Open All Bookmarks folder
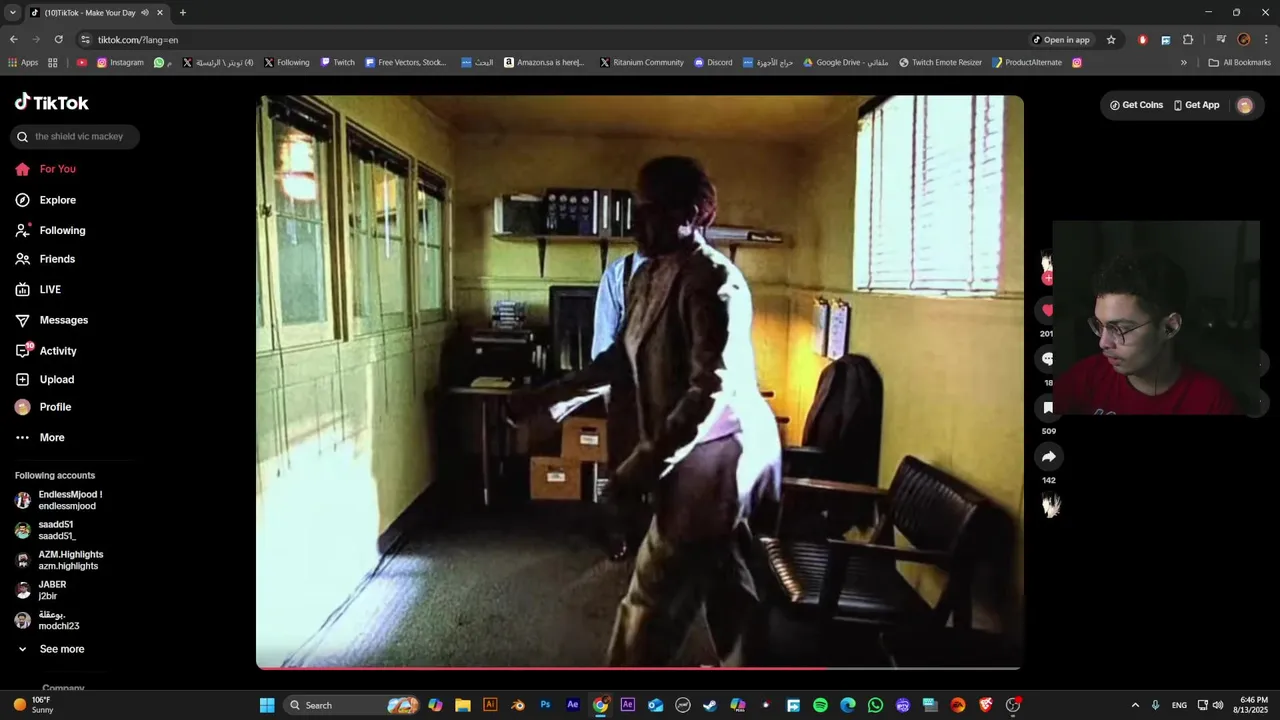 pos(1240,62)
